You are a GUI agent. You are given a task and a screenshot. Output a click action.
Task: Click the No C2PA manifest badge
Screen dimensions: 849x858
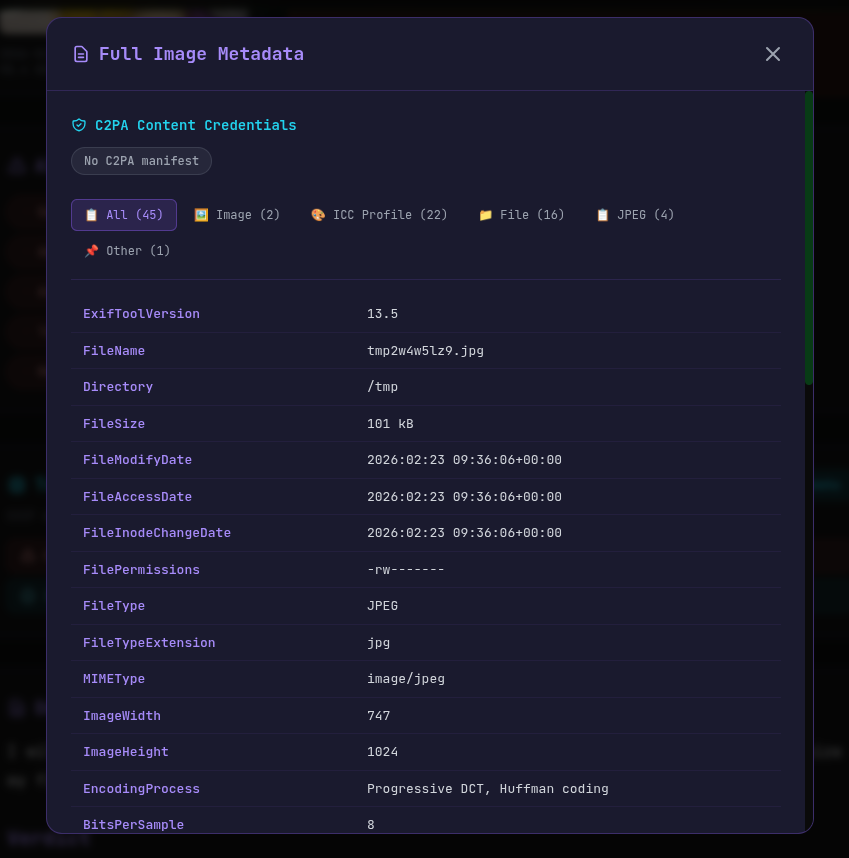pyautogui.click(x=141, y=161)
